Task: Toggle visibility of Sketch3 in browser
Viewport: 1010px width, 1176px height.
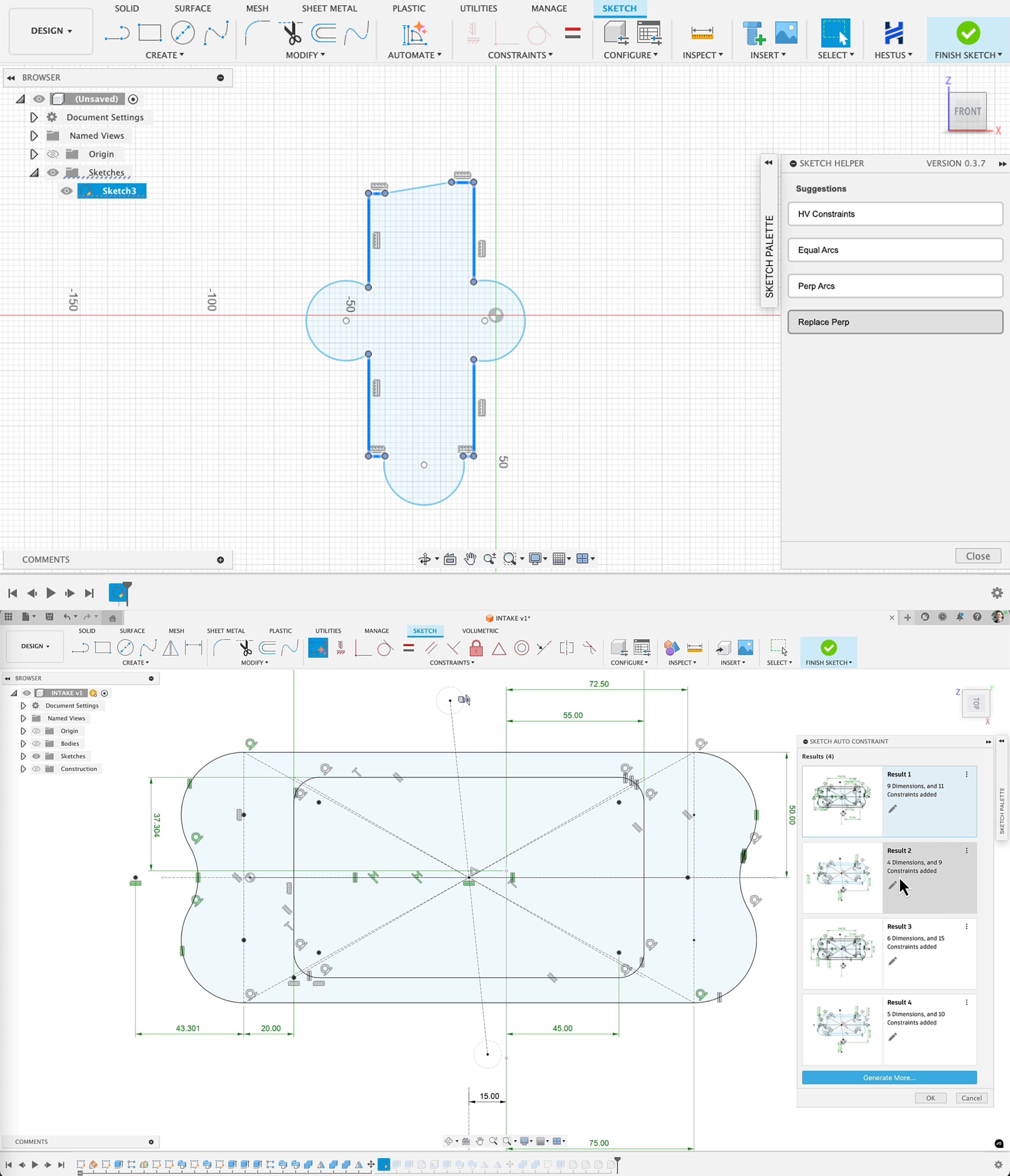Action: pos(67,191)
